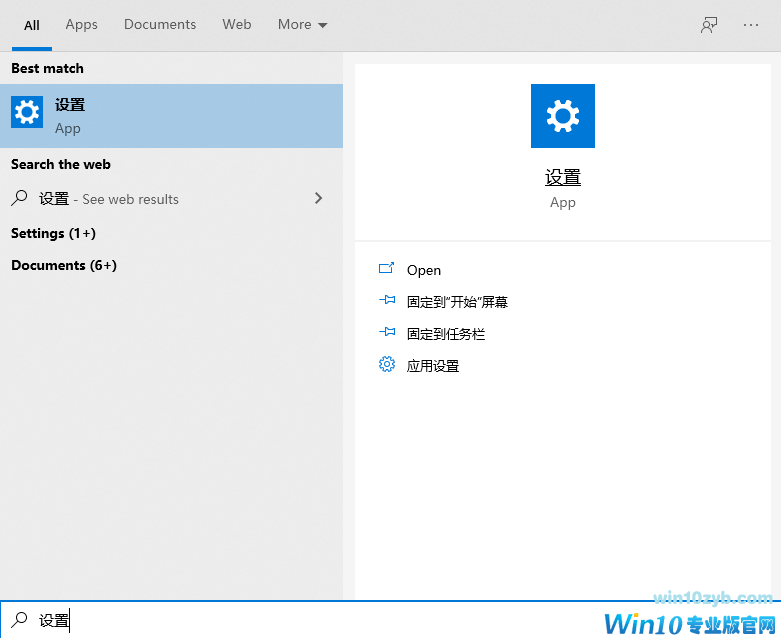Open the feedback person icon

709,25
